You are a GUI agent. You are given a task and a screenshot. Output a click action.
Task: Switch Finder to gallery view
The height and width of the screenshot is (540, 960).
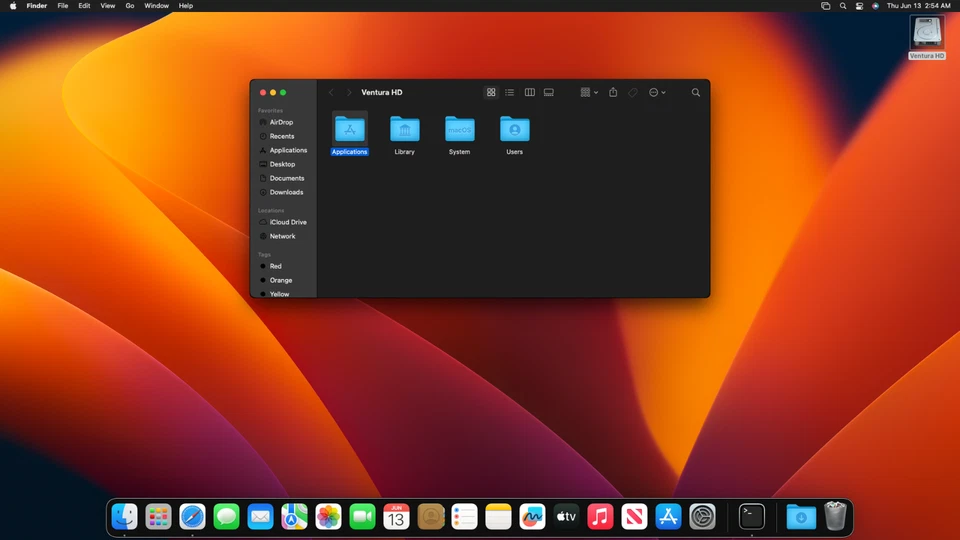549,92
